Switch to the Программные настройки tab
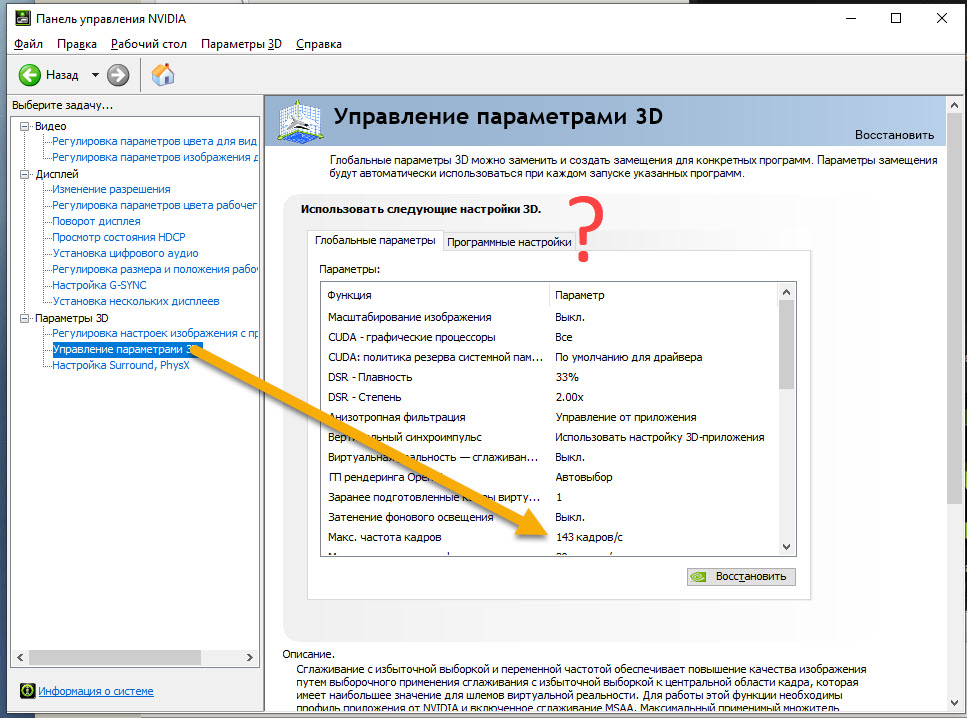This screenshot has height=718, width=967. click(509, 242)
